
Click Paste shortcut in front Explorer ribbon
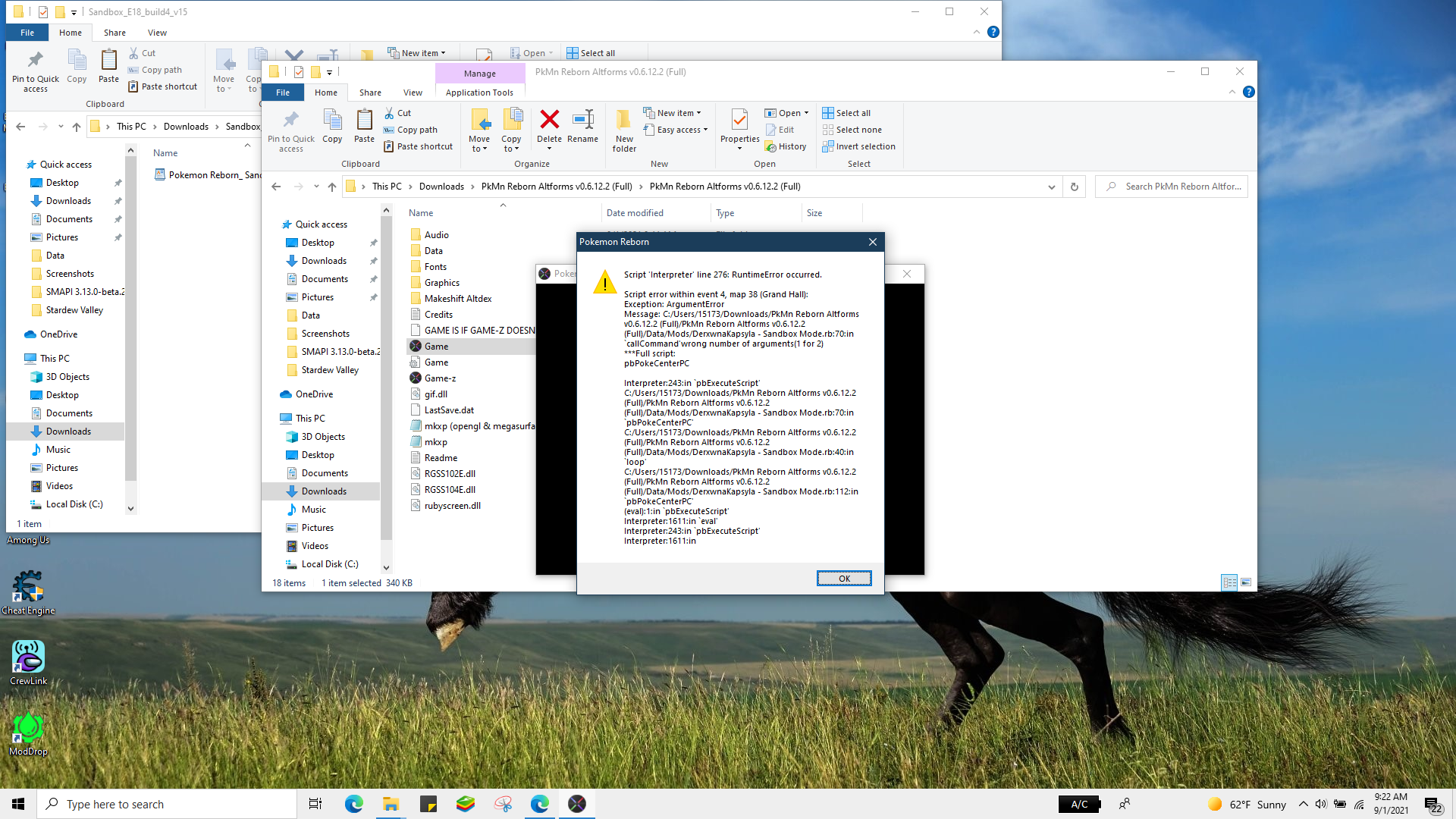pyautogui.click(x=418, y=146)
